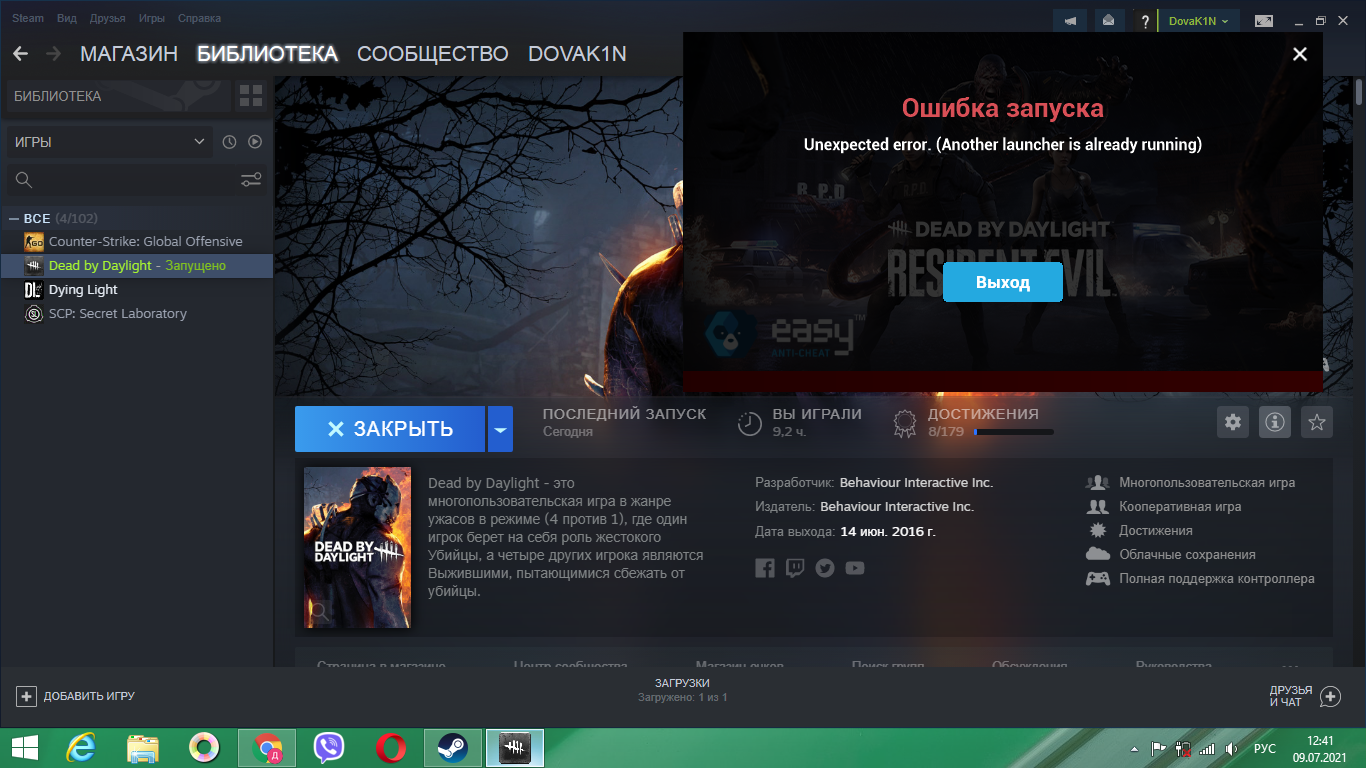The width and height of the screenshot is (1366, 768).
Task: Click the publisher Behaviour Interactive Inc. link
Action: tap(897, 506)
